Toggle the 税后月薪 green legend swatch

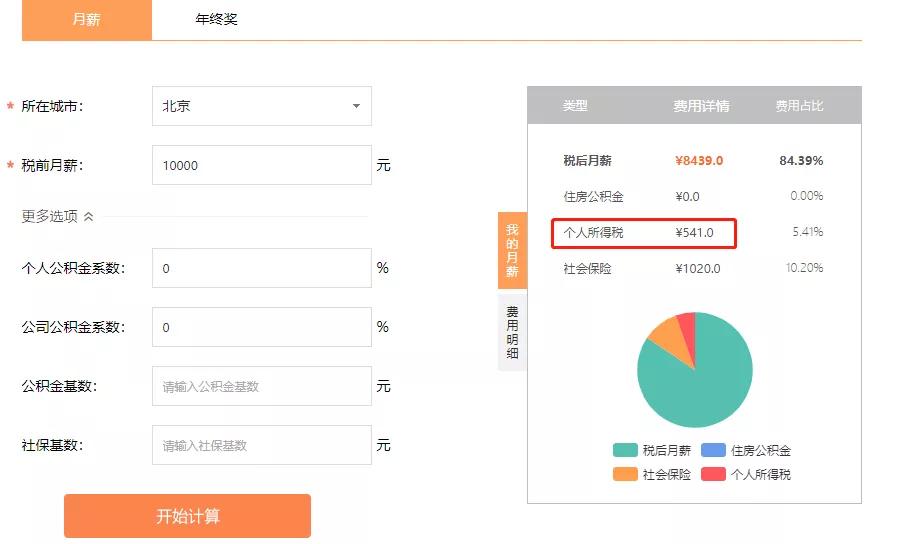[625, 451]
